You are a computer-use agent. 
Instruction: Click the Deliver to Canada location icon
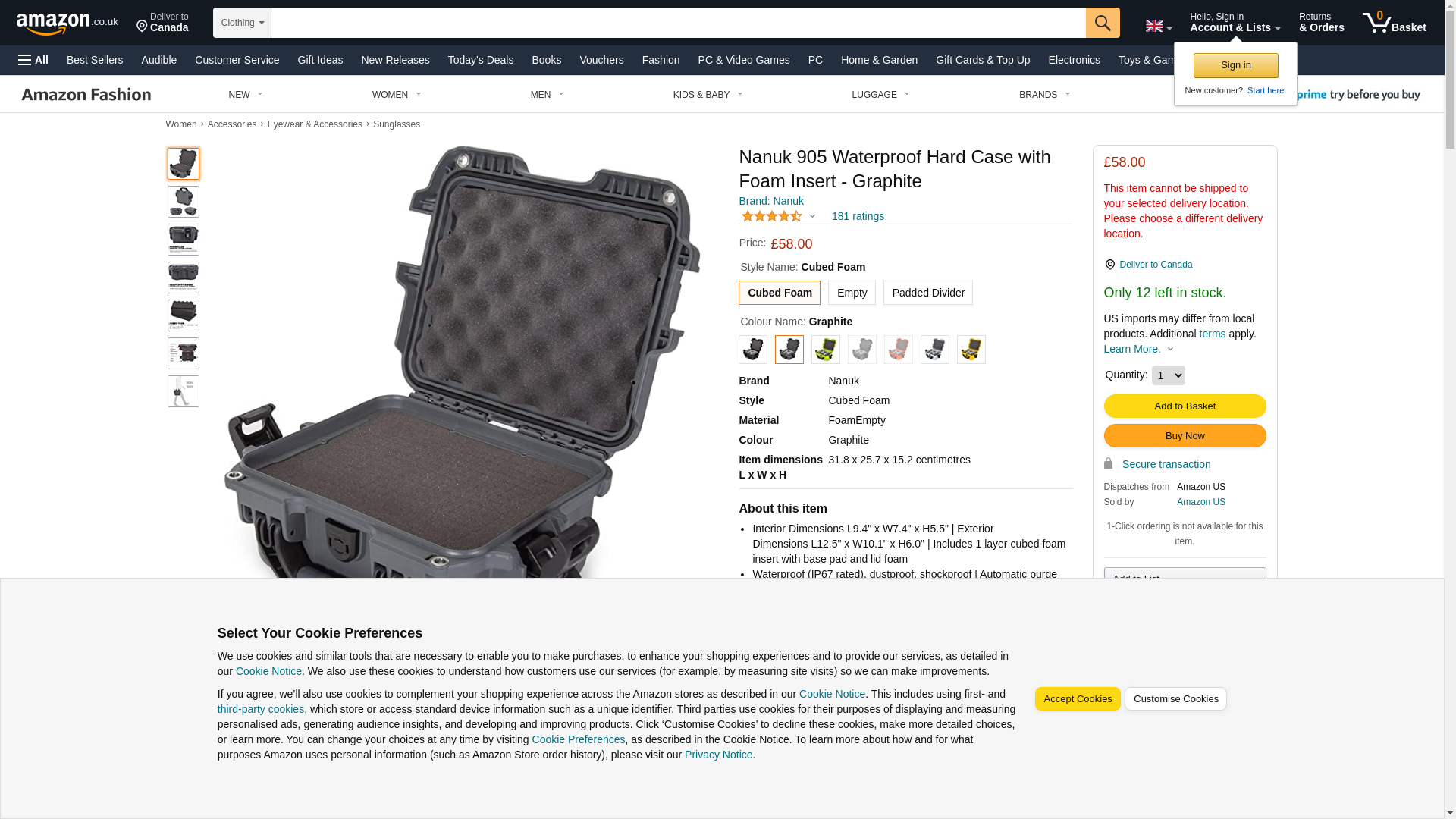(141, 27)
